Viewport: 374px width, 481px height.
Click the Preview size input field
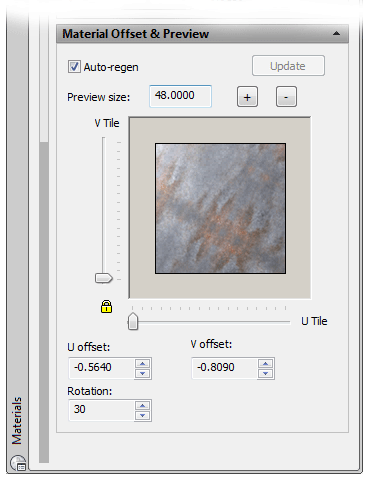point(180,96)
